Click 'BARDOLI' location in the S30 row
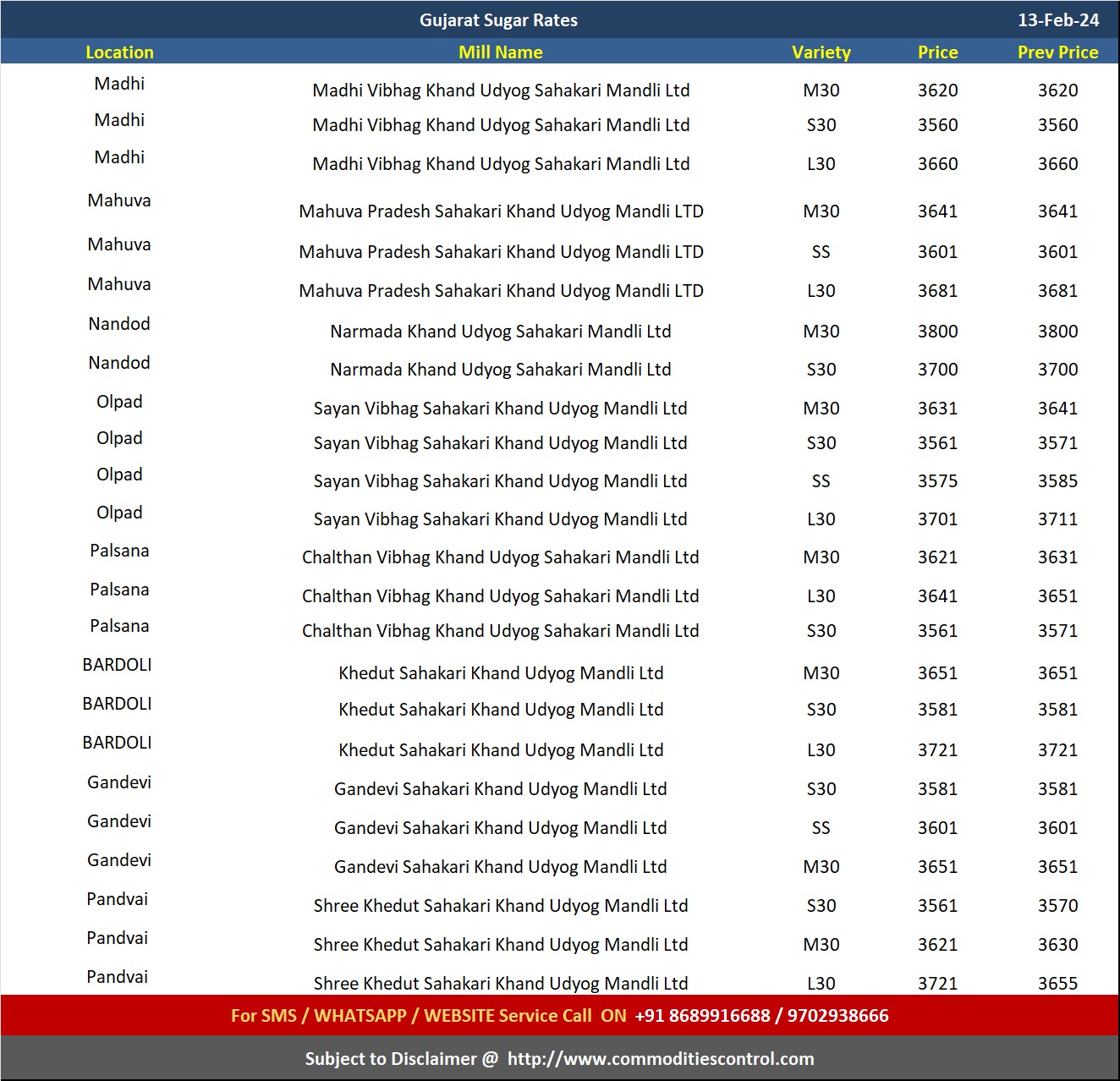 tap(118, 704)
